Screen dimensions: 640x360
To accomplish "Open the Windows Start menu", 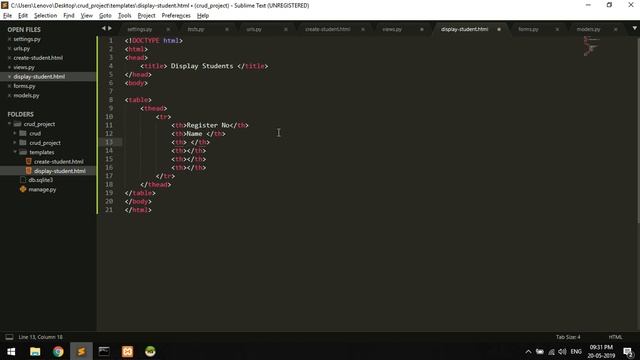I will 11,351.
